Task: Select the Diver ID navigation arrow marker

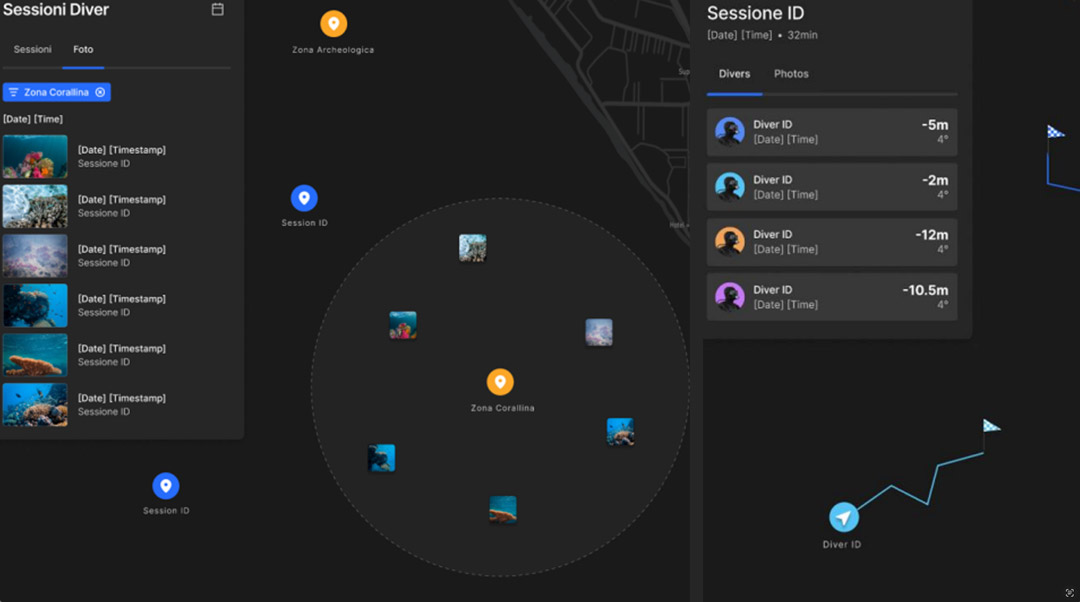Action: coord(844,518)
